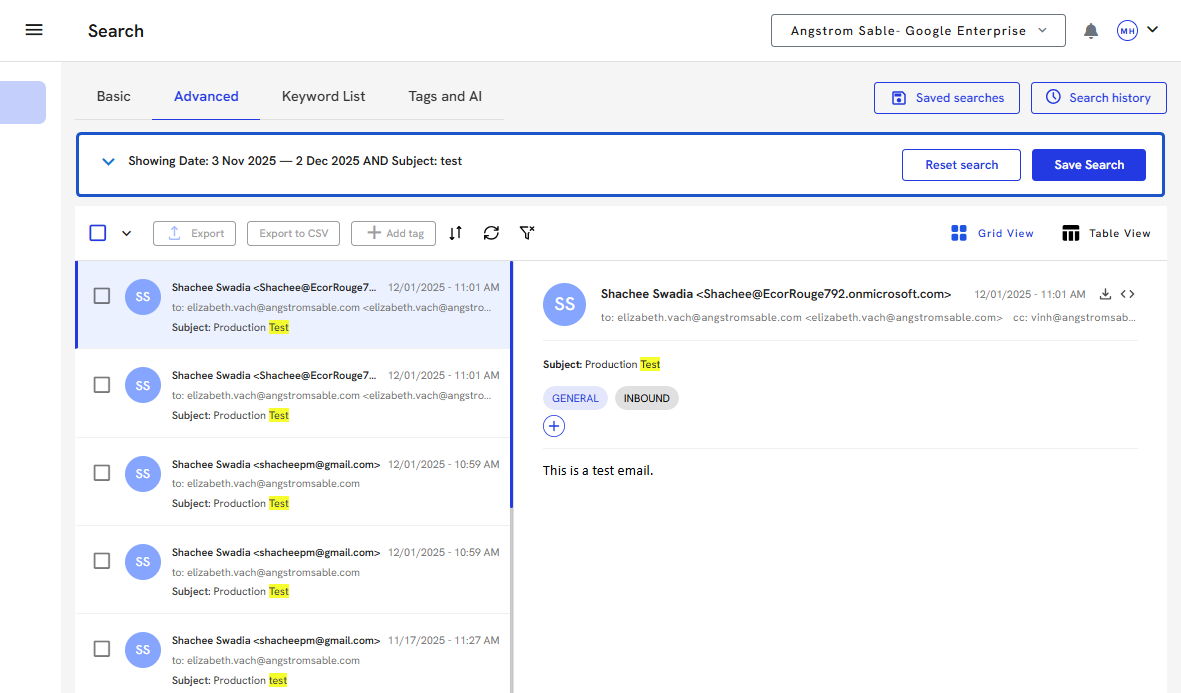Image resolution: width=1181 pixels, height=693 pixels.
Task: Clear filters using the funnel icon
Action: pyautogui.click(x=527, y=233)
